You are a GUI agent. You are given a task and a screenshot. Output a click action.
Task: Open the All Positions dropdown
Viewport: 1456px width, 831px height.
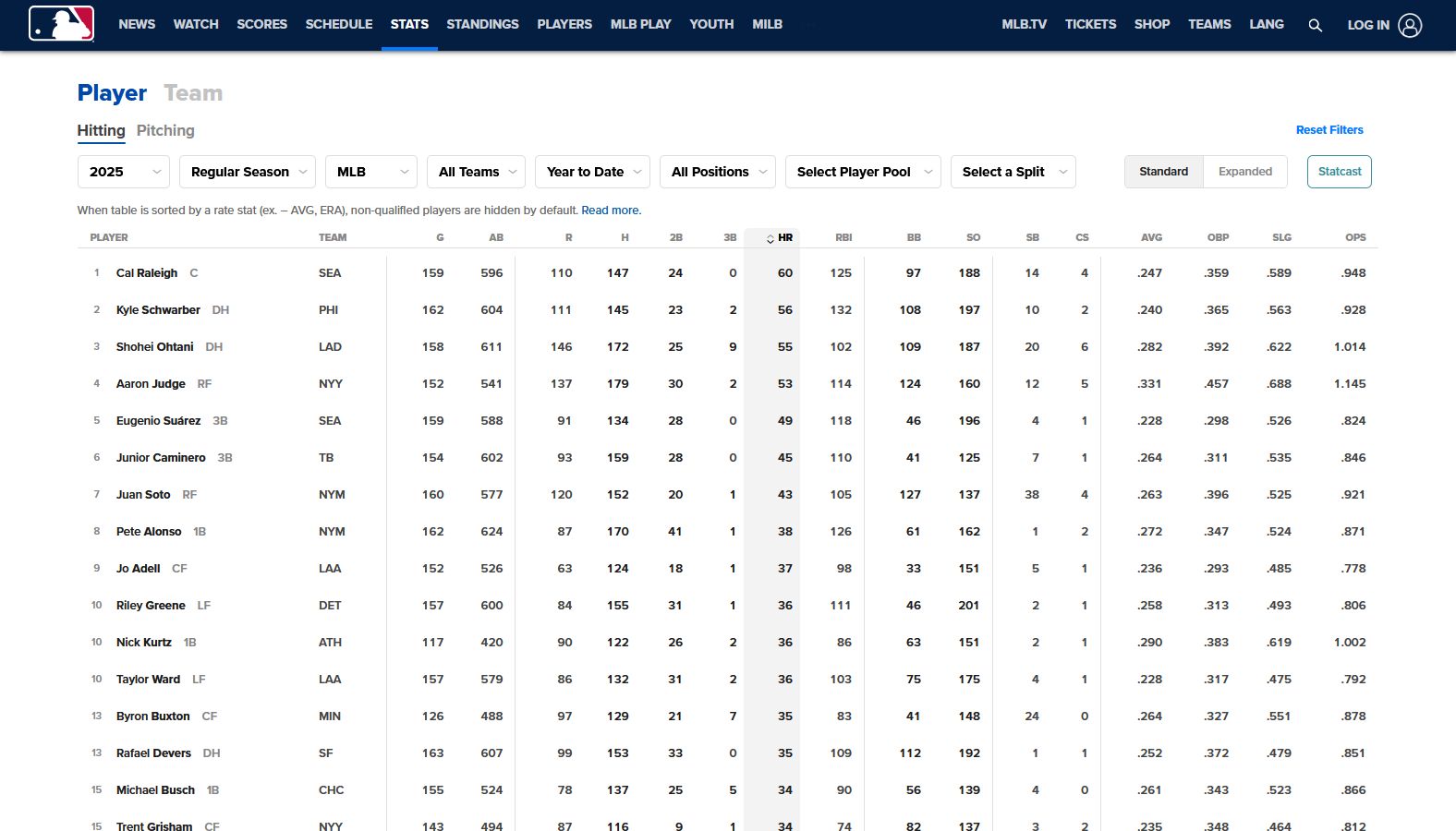pos(718,172)
